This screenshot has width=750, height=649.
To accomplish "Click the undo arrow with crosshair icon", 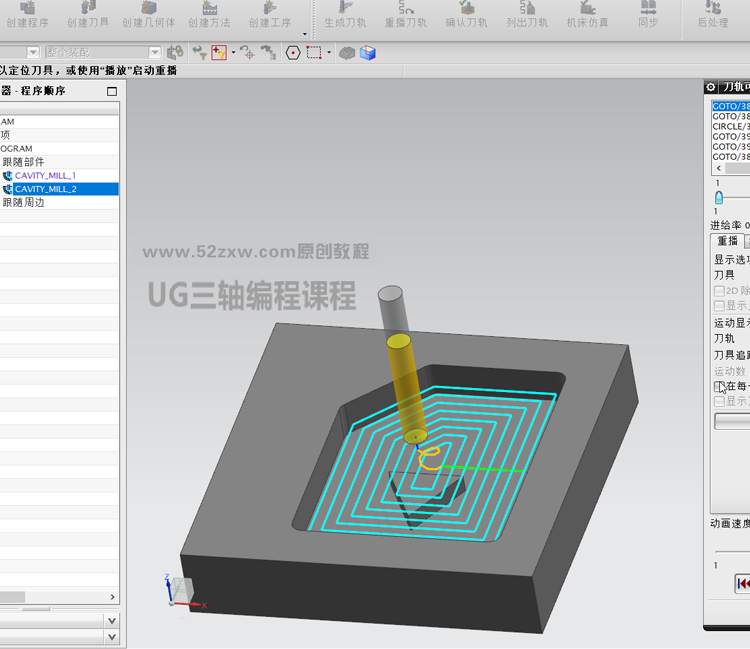I will [247, 52].
